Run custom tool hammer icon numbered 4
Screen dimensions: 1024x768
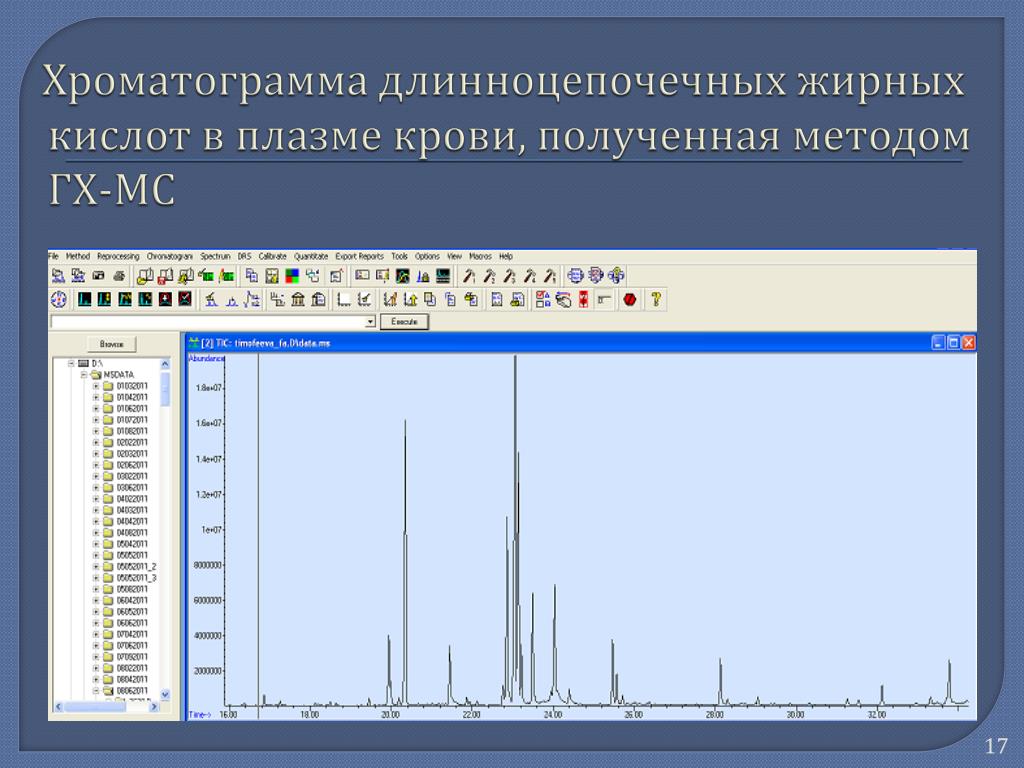click(529, 276)
